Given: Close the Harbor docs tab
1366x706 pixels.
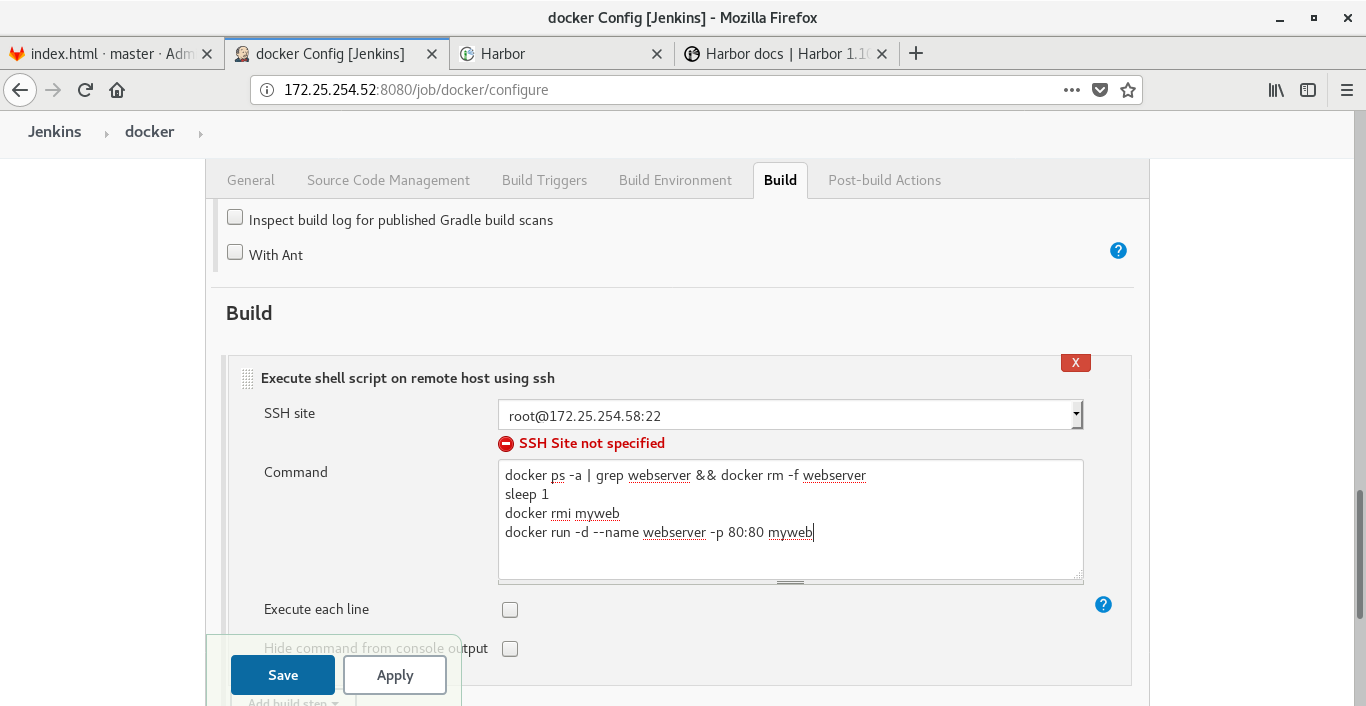Looking at the screenshot, I should (882, 54).
